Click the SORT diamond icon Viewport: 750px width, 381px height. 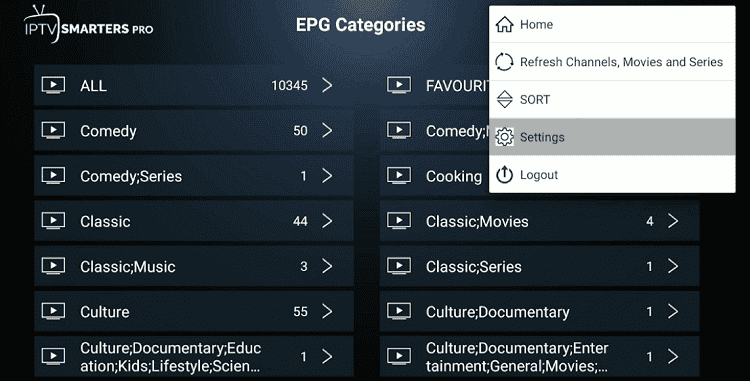point(504,99)
